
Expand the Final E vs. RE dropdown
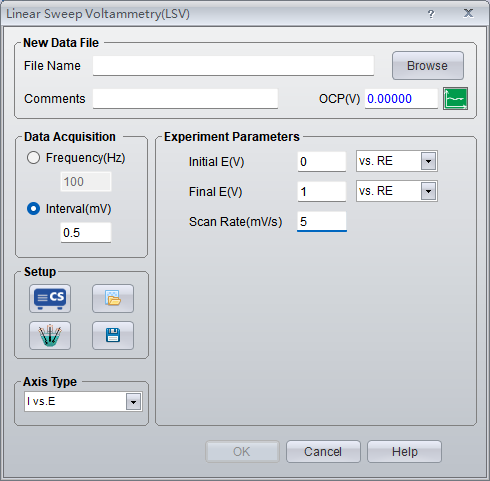[428, 191]
